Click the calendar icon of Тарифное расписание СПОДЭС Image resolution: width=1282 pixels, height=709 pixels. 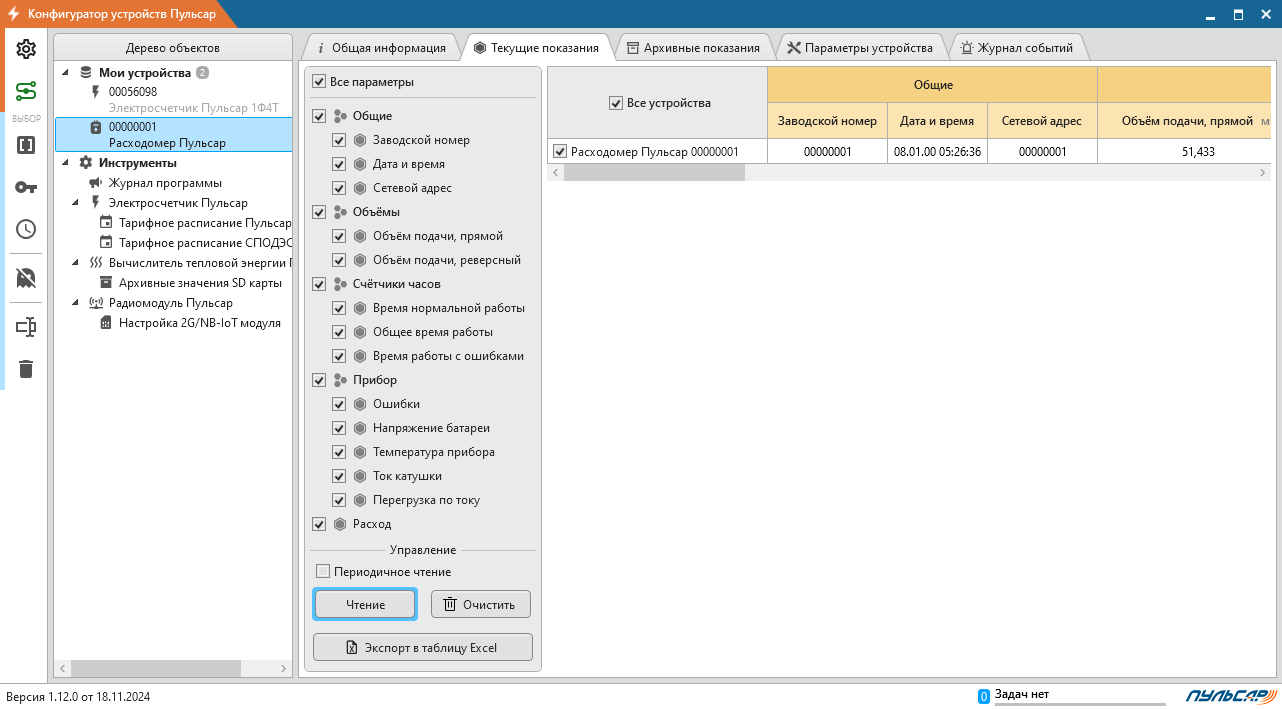pyautogui.click(x=106, y=243)
